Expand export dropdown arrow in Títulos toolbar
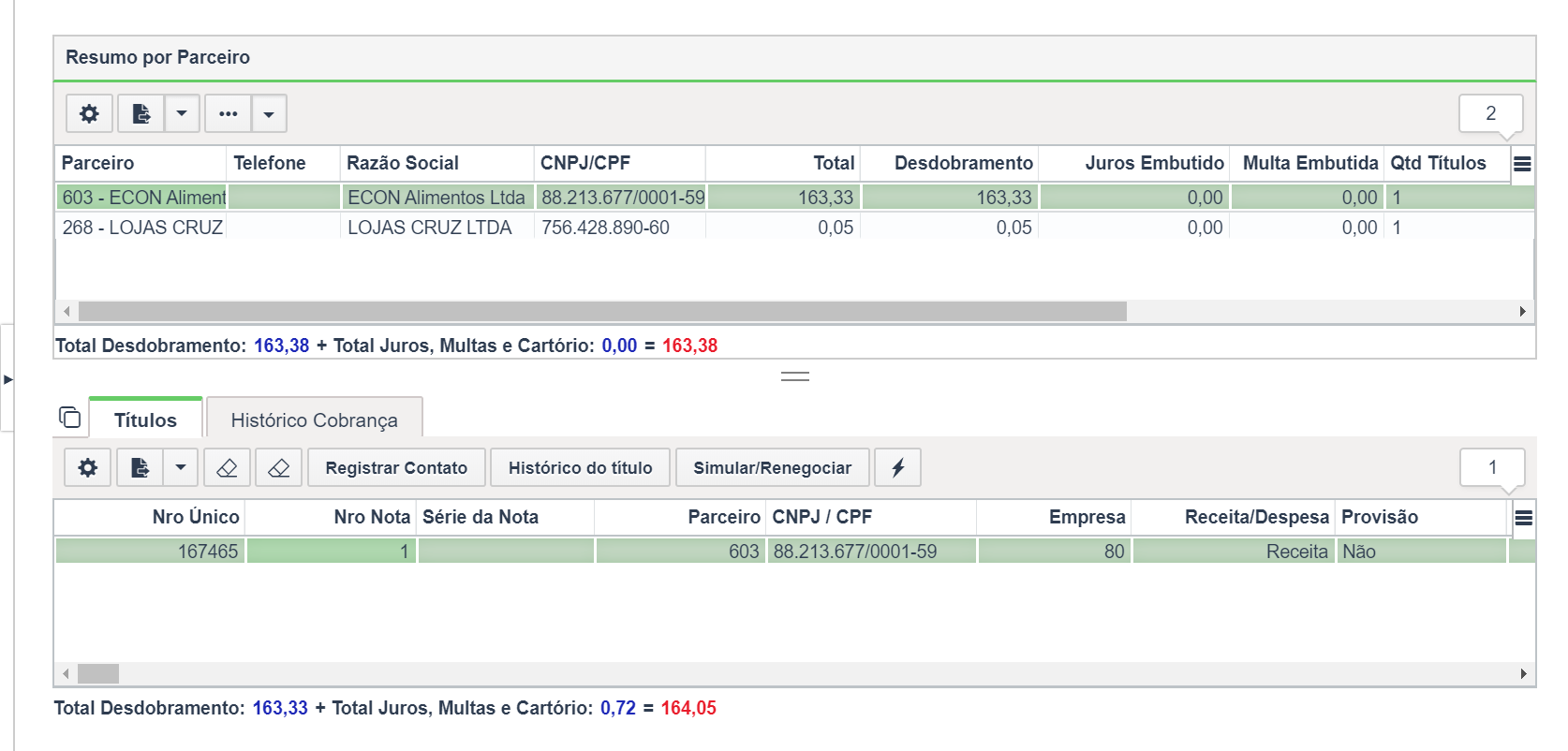 181,467
